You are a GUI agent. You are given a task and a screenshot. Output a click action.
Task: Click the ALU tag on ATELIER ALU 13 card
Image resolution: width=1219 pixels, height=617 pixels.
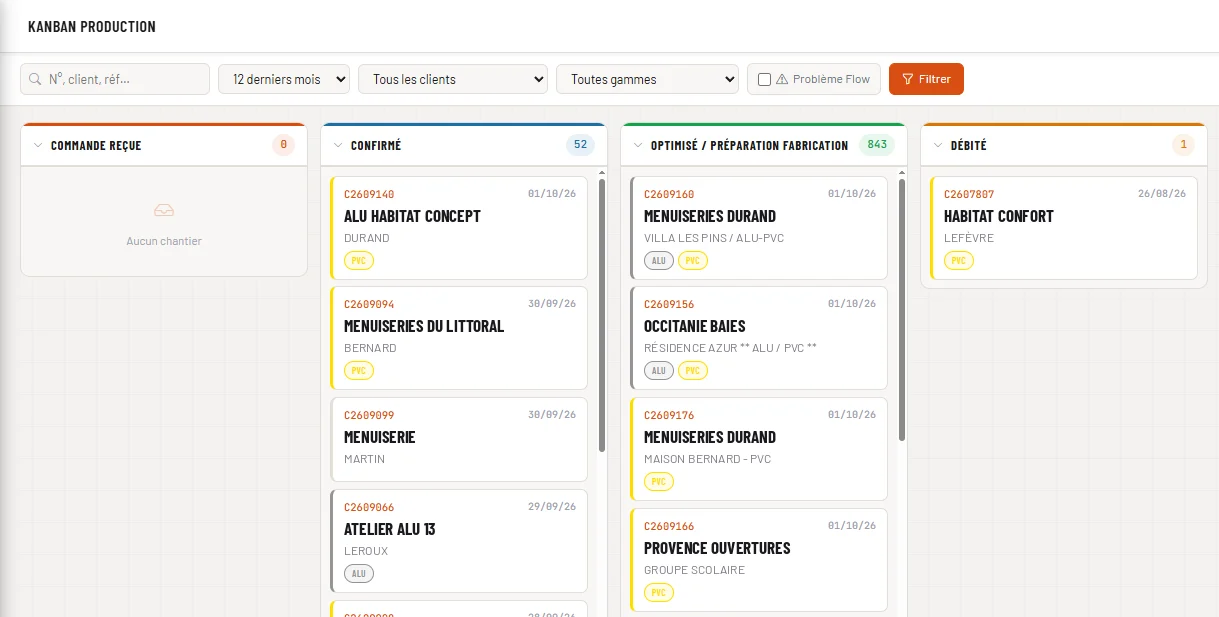(359, 574)
